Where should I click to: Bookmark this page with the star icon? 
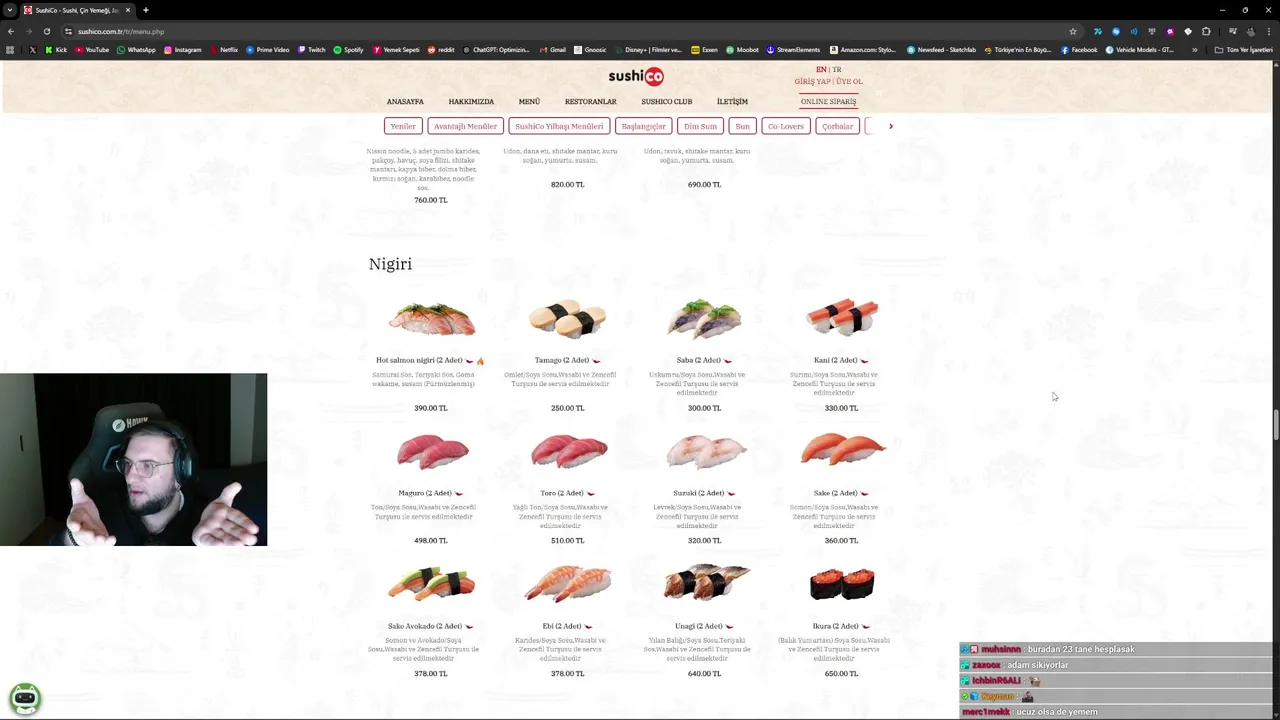coord(1073,31)
